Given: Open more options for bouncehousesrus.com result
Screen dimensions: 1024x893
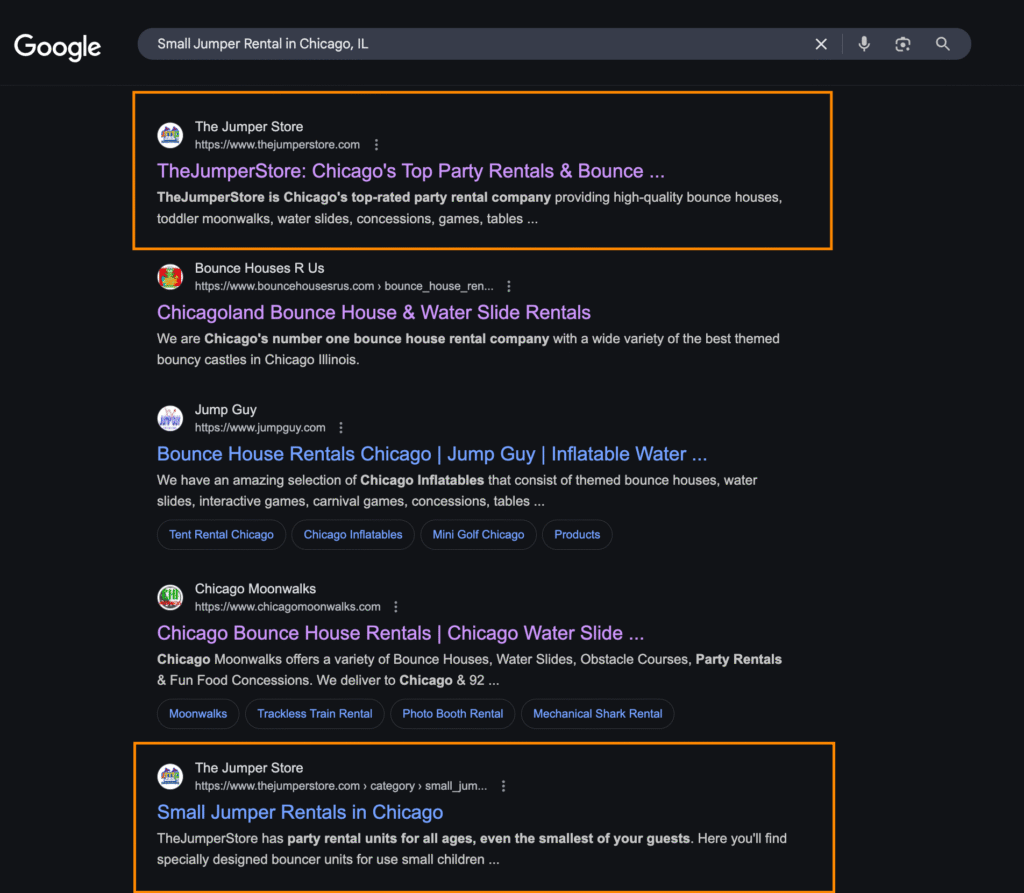Looking at the screenshot, I should 509,286.
